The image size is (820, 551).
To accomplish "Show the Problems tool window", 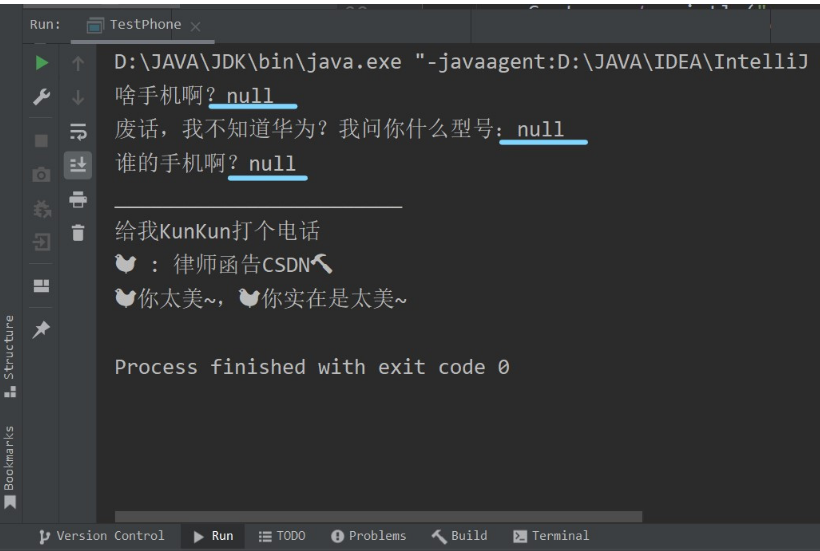I will [368, 536].
